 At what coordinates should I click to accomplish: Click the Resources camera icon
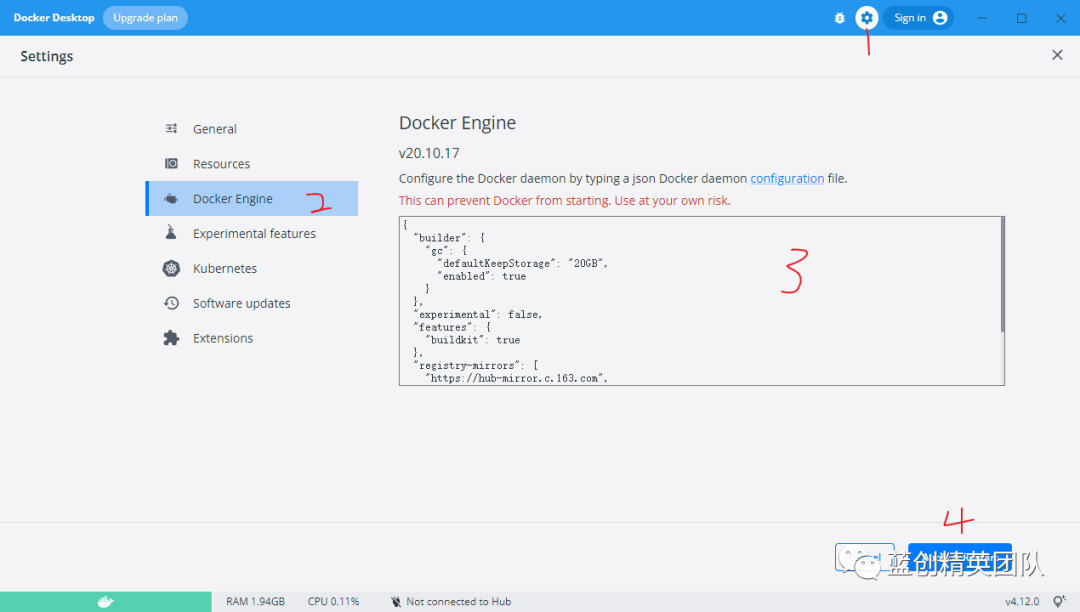(172, 164)
